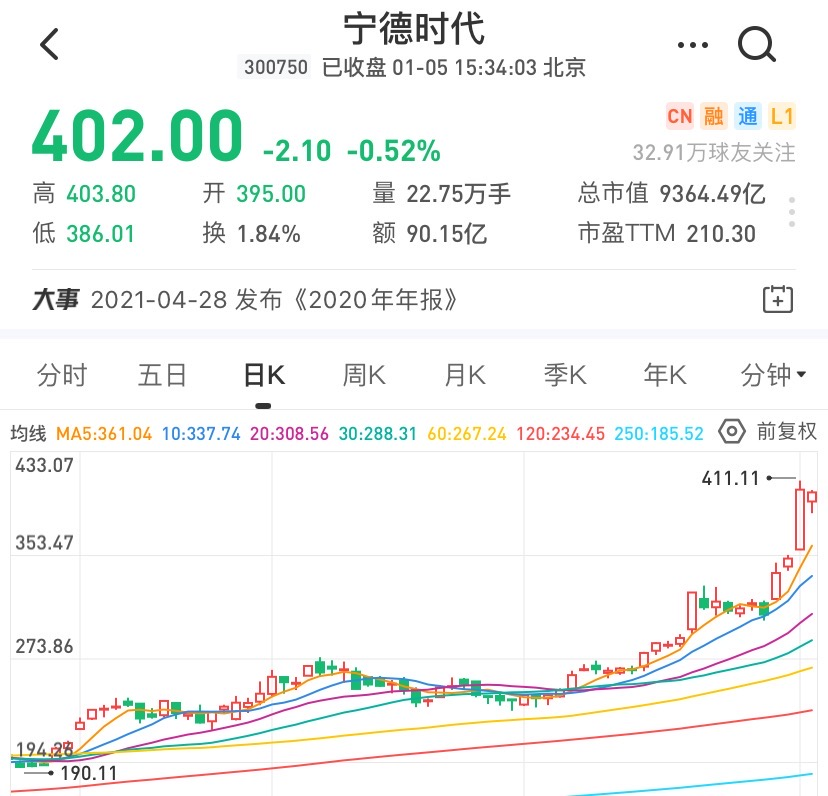This screenshot has height=796, width=828.
Task: Expand more stats via vertical dots
Action: (x=792, y=212)
